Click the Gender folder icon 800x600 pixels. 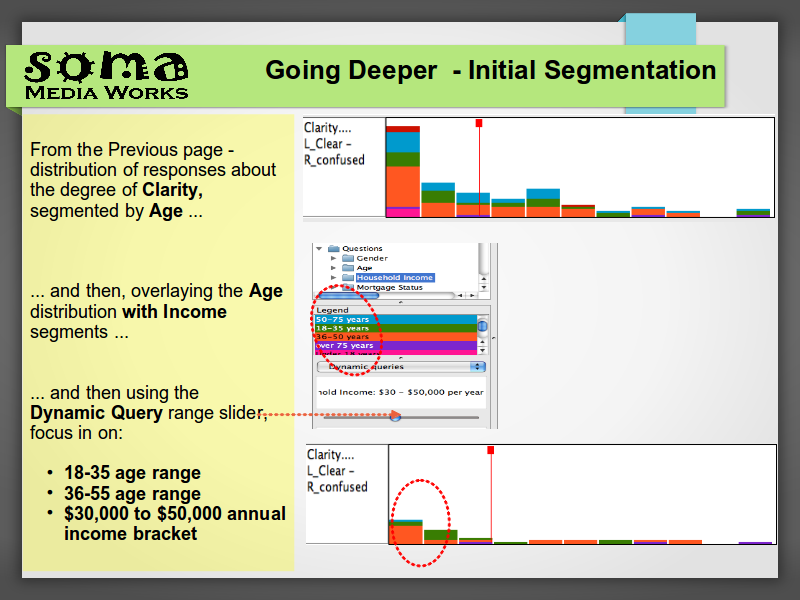[349, 258]
